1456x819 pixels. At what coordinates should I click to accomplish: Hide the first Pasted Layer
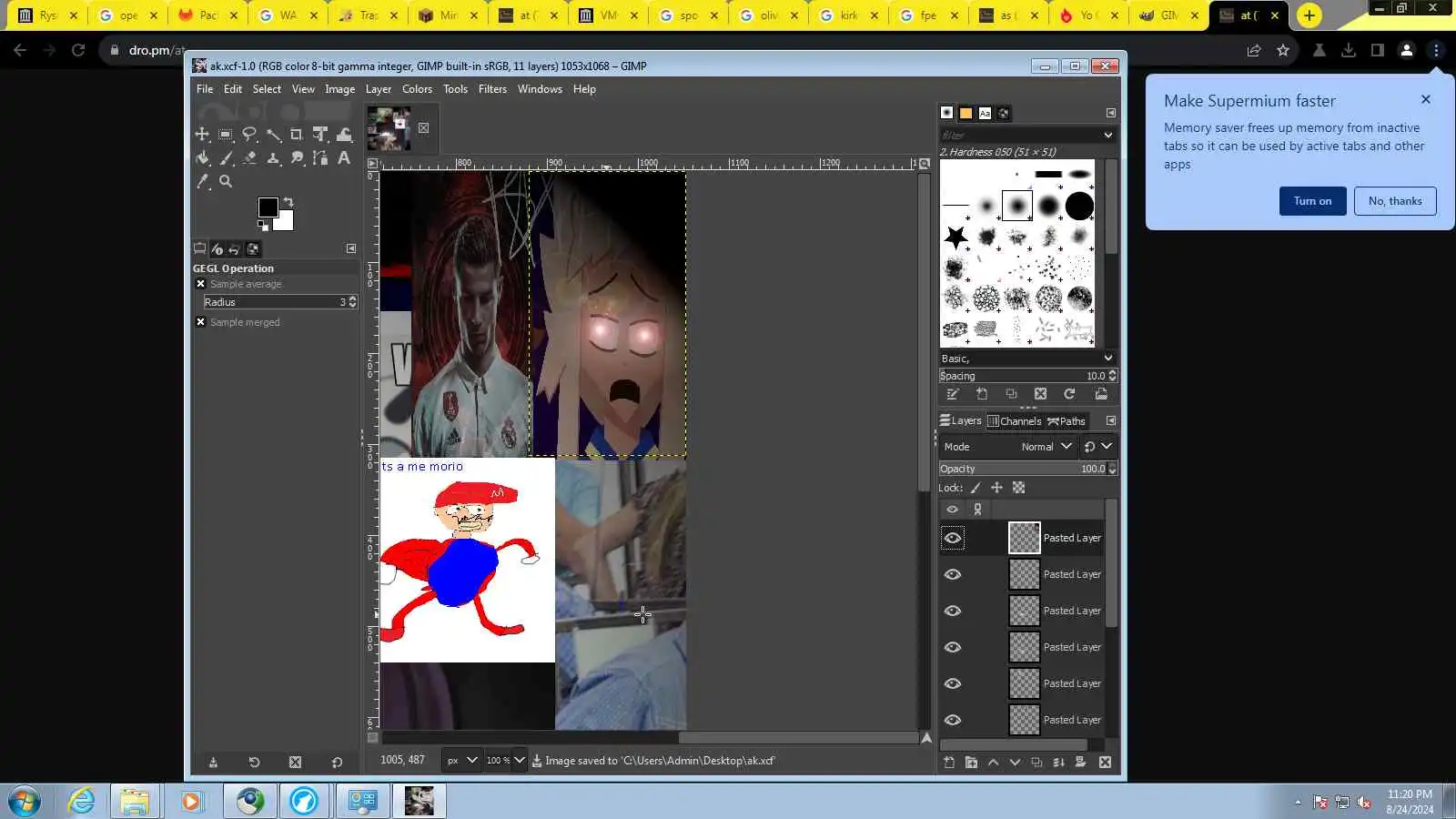coord(953,538)
